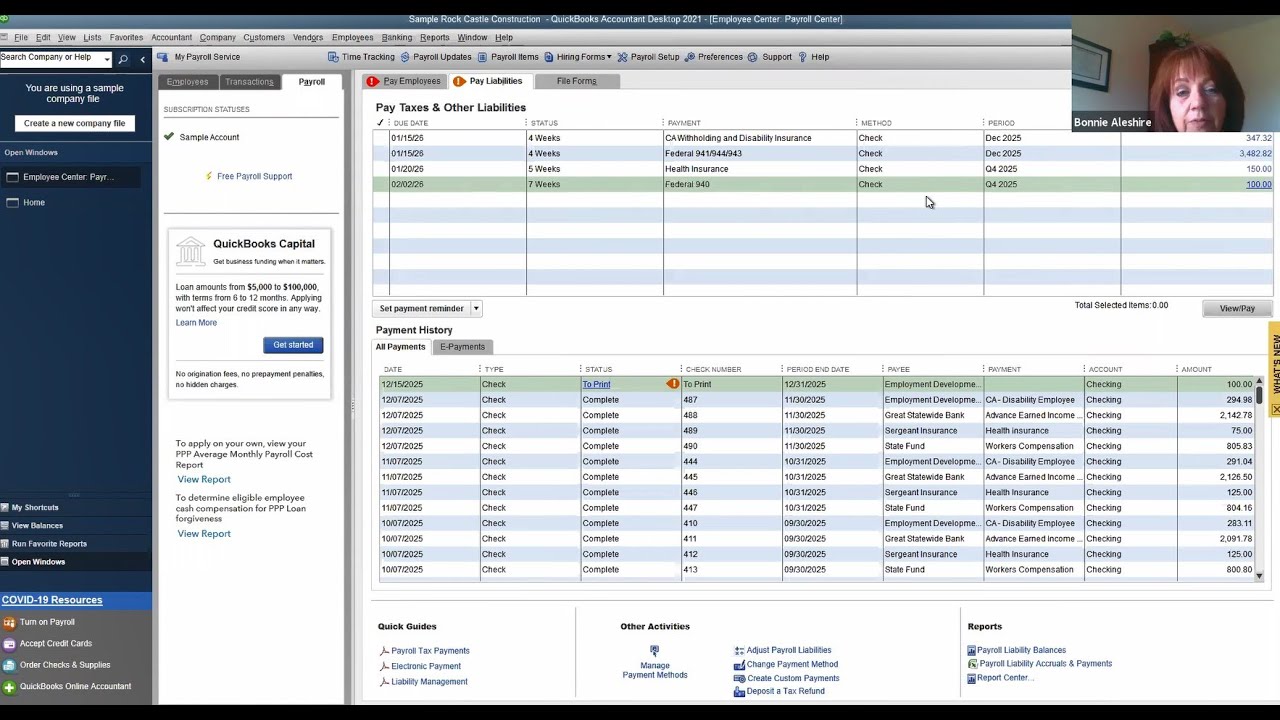Viewport: 1280px width, 720px height.
Task: Open the Report Center link
Action: [x=1005, y=678]
